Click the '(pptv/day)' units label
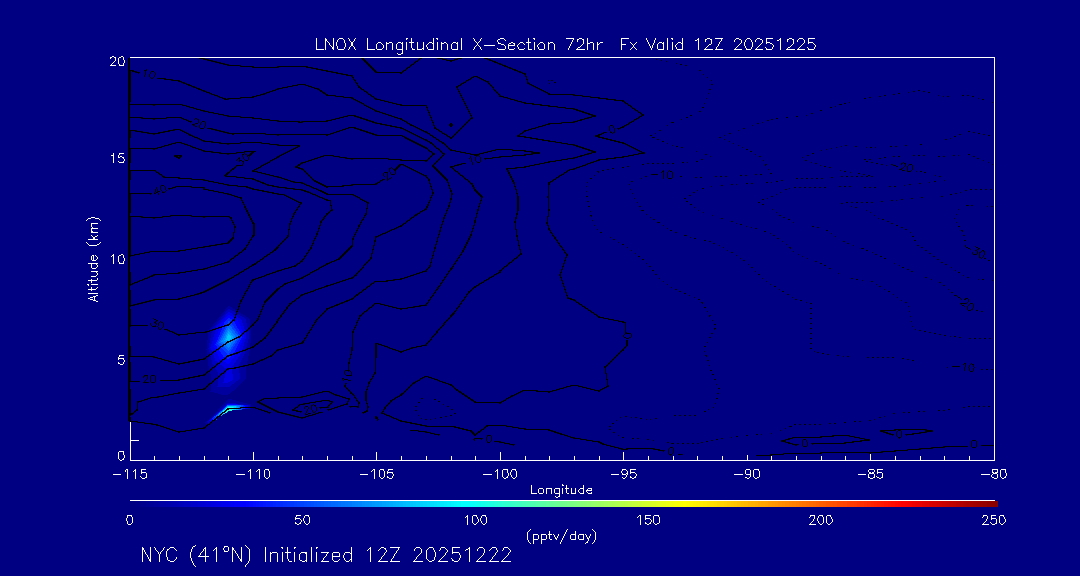This screenshot has height=576, width=1080. point(561,537)
